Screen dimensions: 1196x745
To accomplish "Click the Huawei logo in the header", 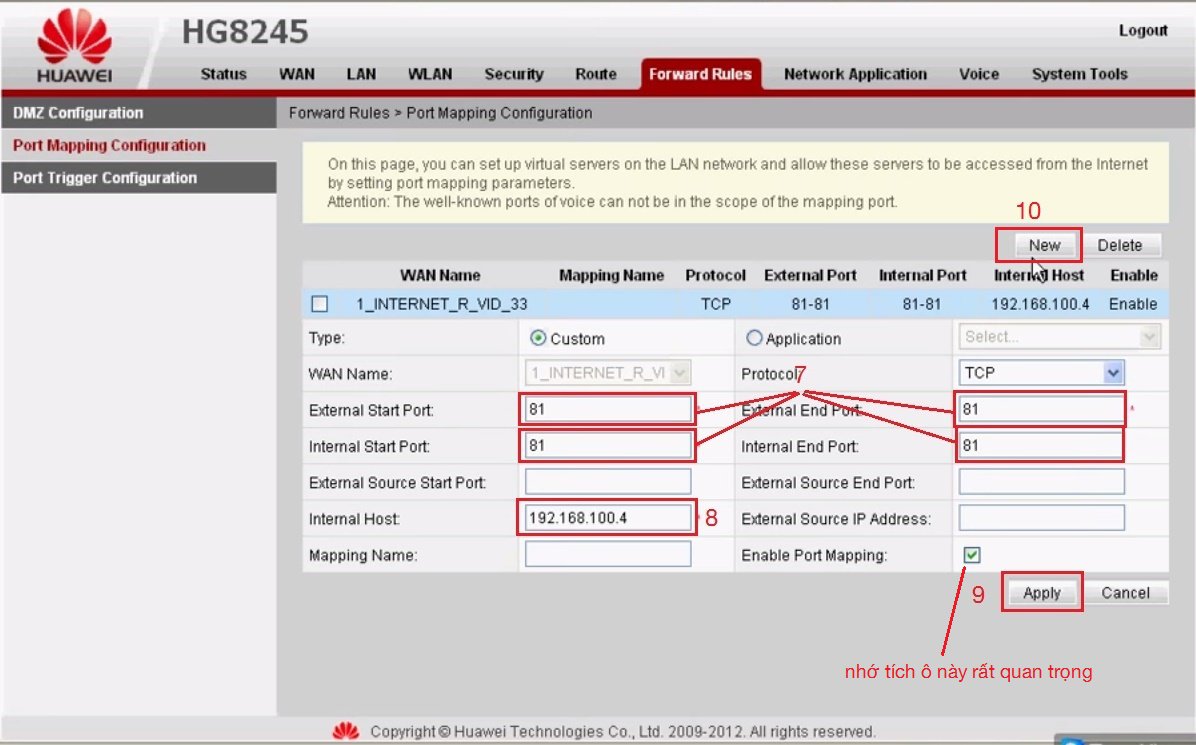I will click(x=74, y=44).
